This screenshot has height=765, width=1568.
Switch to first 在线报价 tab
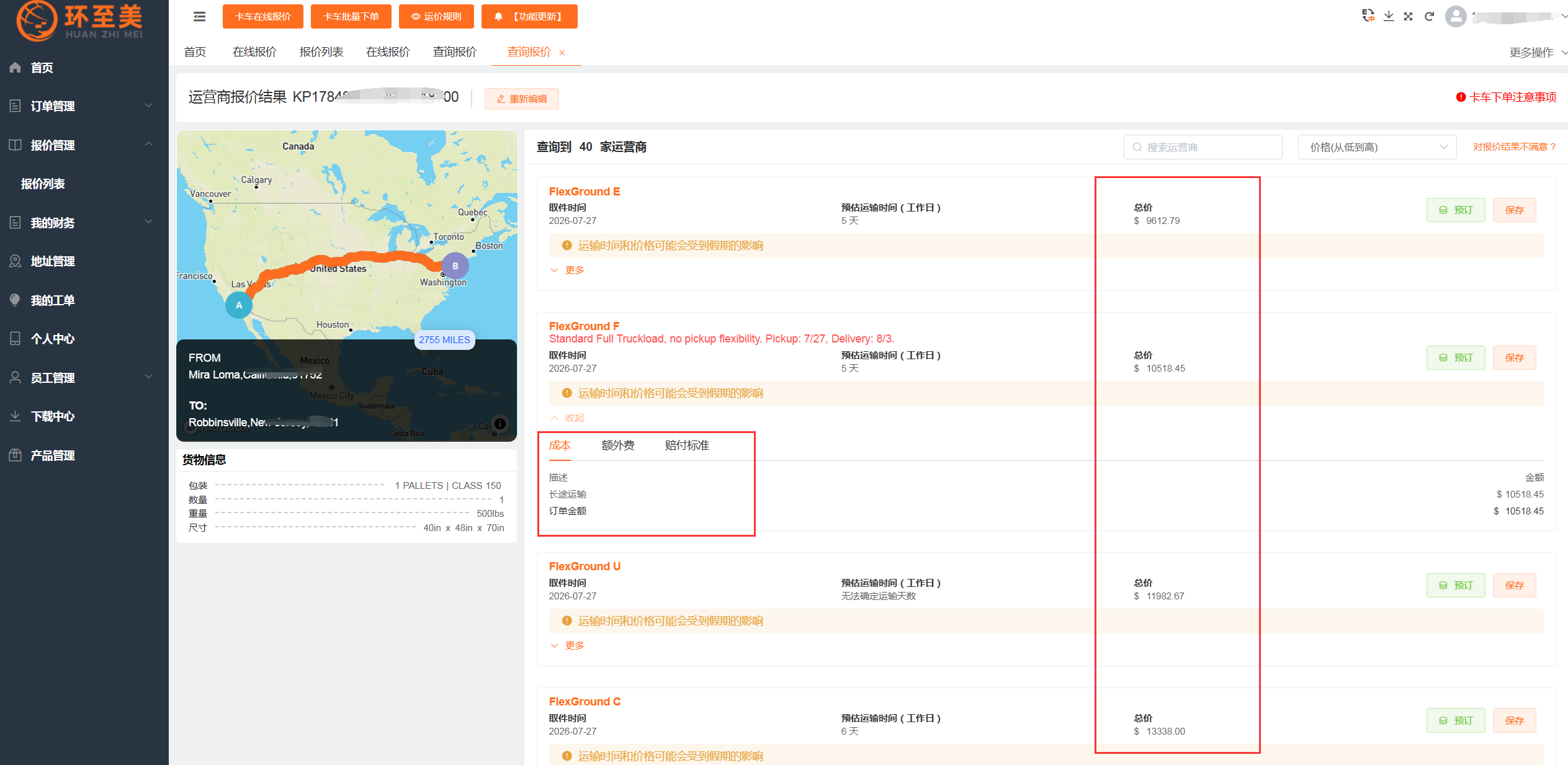pyautogui.click(x=254, y=52)
